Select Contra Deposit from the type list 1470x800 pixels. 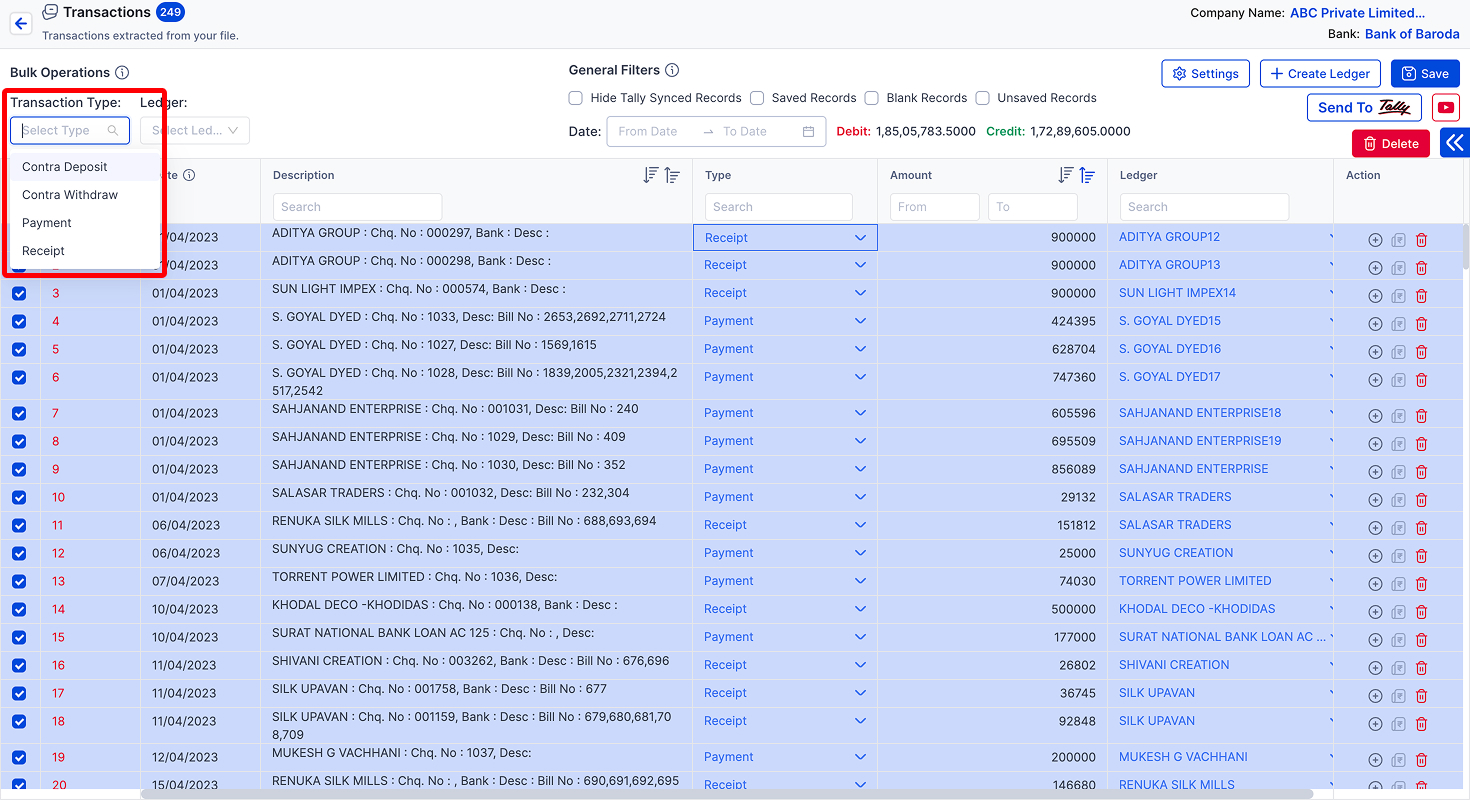click(x=85, y=167)
